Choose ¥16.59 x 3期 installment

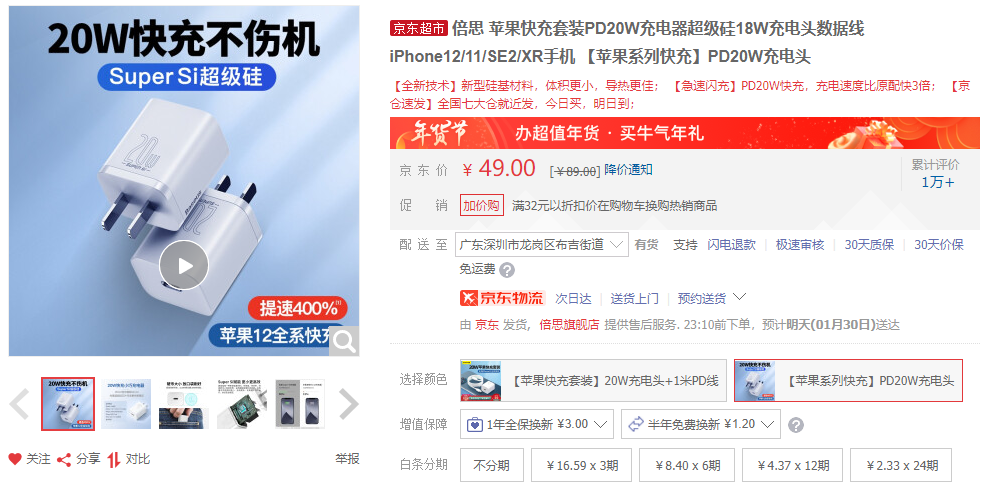pyautogui.click(x=582, y=466)
